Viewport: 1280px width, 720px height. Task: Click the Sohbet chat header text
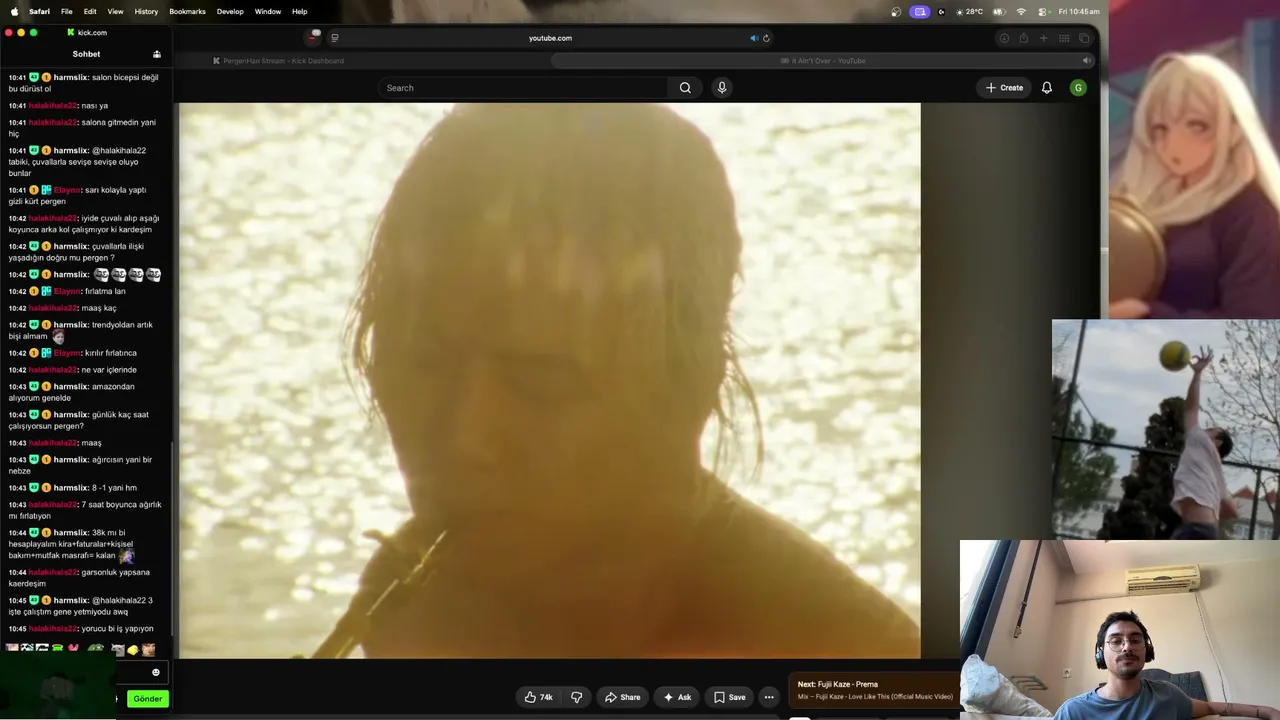(x=86, y=54)
